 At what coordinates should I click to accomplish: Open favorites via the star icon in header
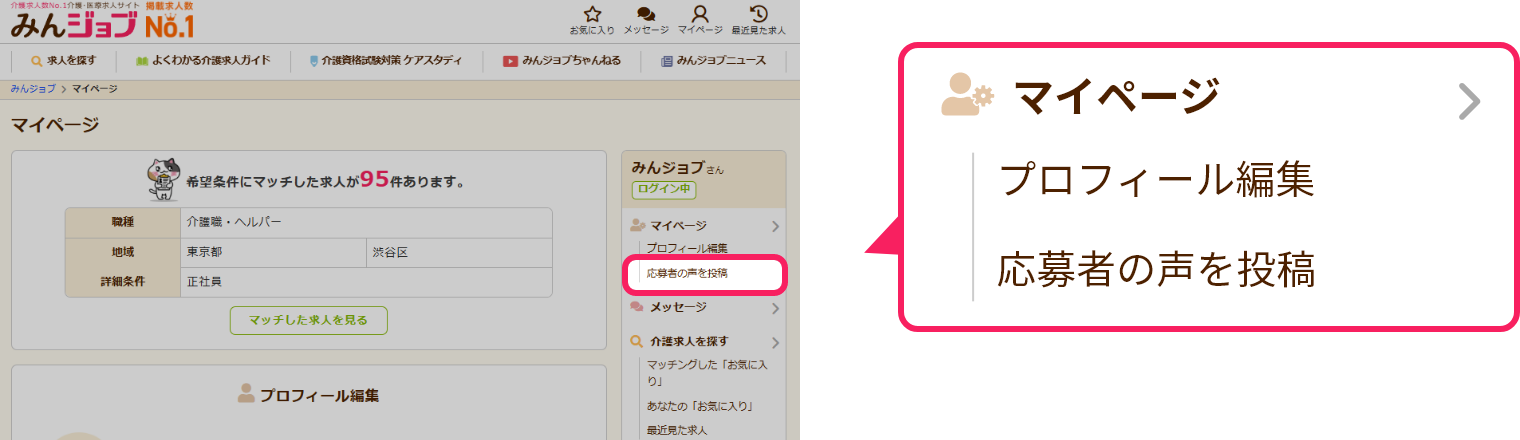592,14
